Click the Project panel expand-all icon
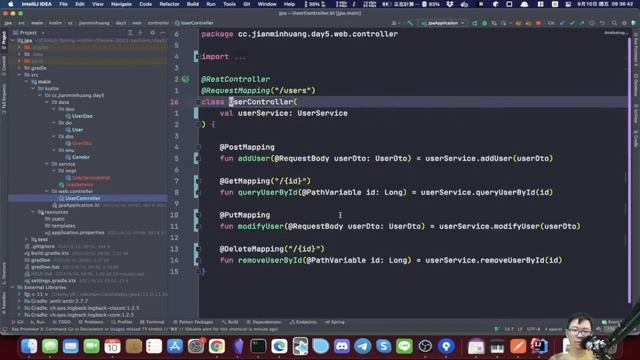 pyautogui.click(x=130, y=33)
